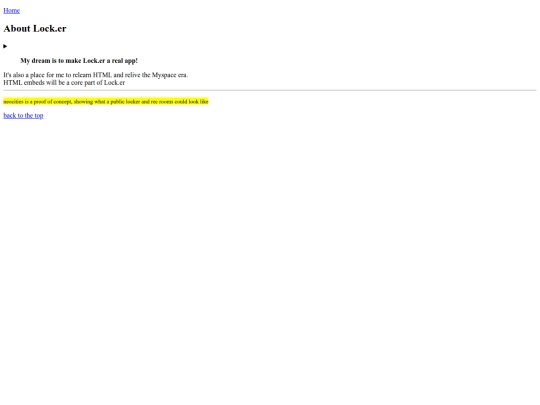The height and width of the screenshot is (405, 540).
Task: Open the Home link
Action: point(11,11)
